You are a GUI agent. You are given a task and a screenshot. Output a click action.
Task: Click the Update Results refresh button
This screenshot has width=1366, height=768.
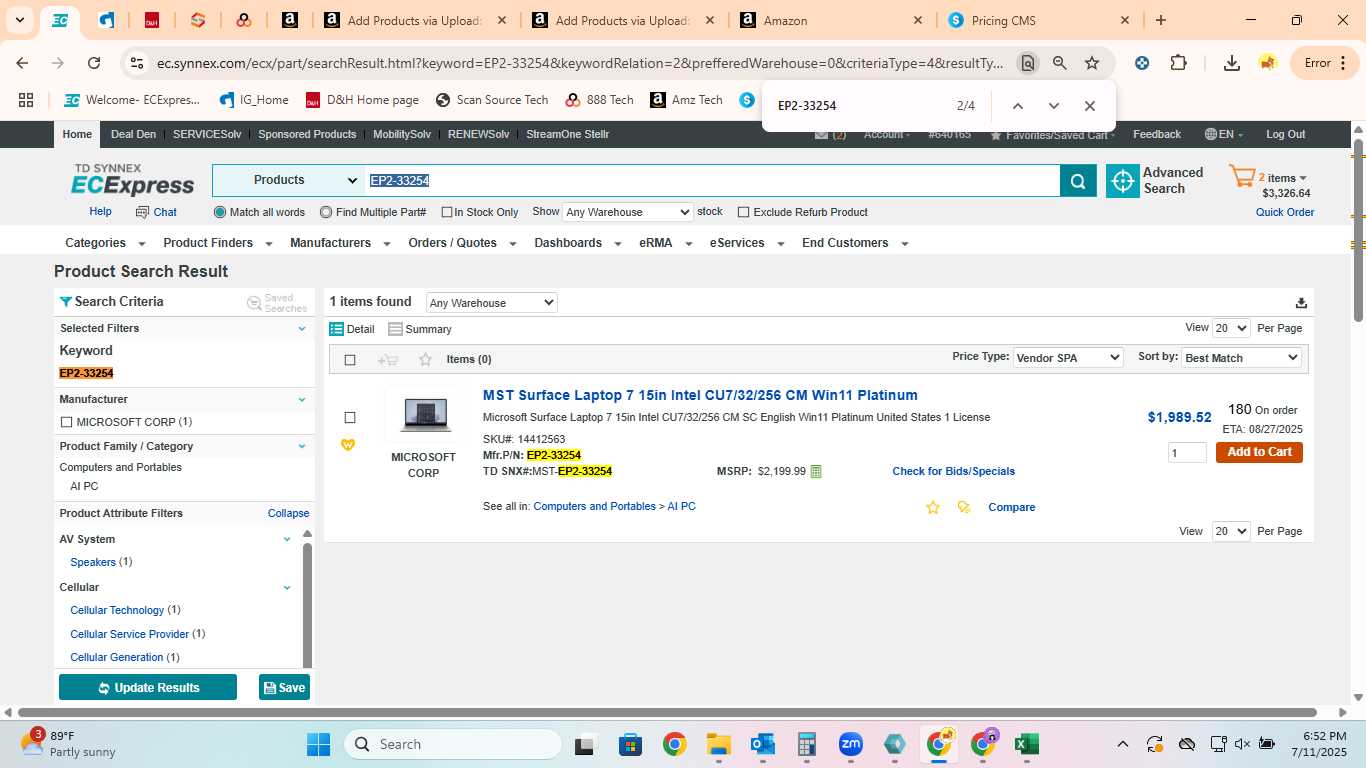pos(148,688)
